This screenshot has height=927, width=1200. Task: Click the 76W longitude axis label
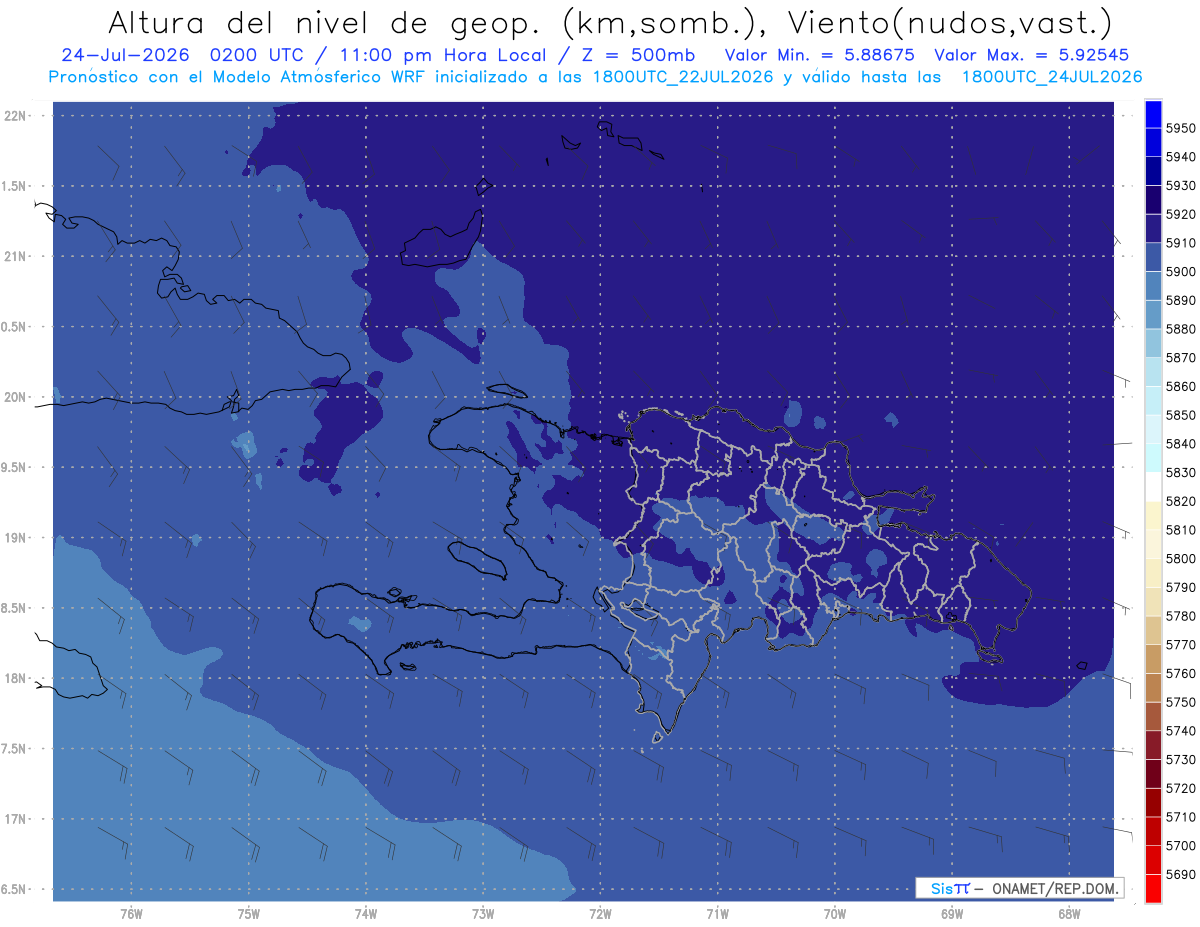pyautogui.click(x=131, y=913)
